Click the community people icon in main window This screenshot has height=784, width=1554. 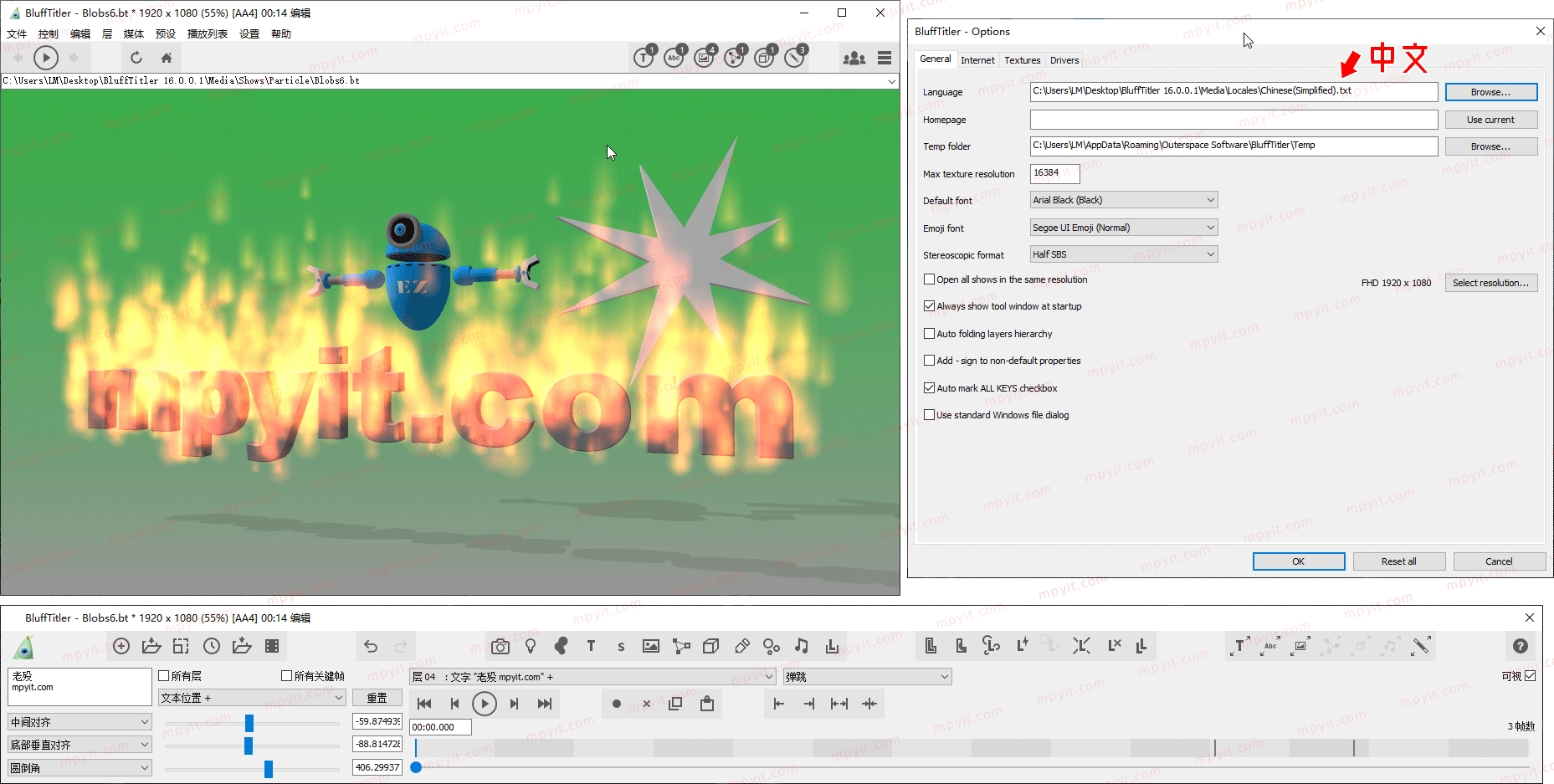(854, 58)
